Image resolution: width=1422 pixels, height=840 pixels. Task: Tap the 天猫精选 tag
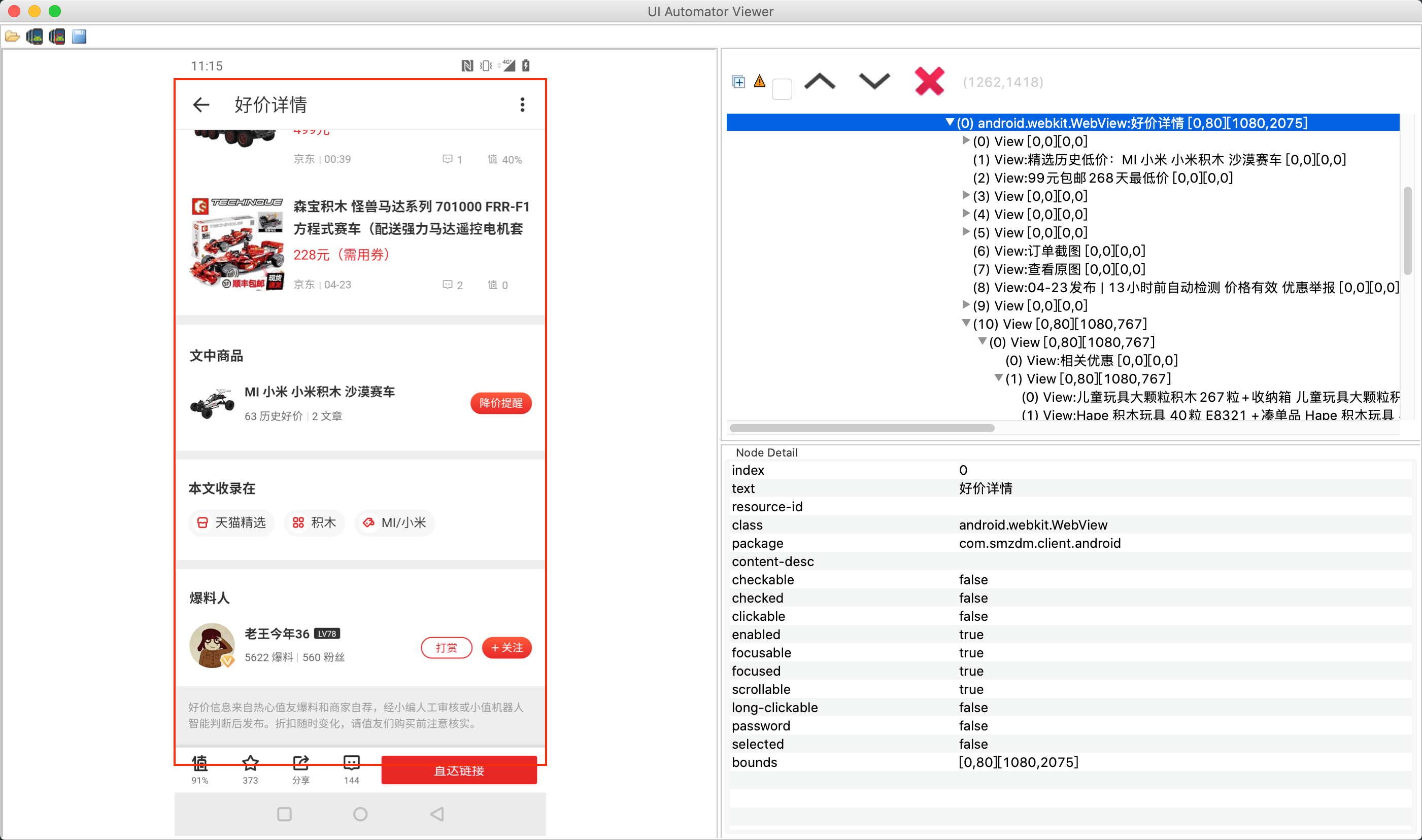[231, 522]
